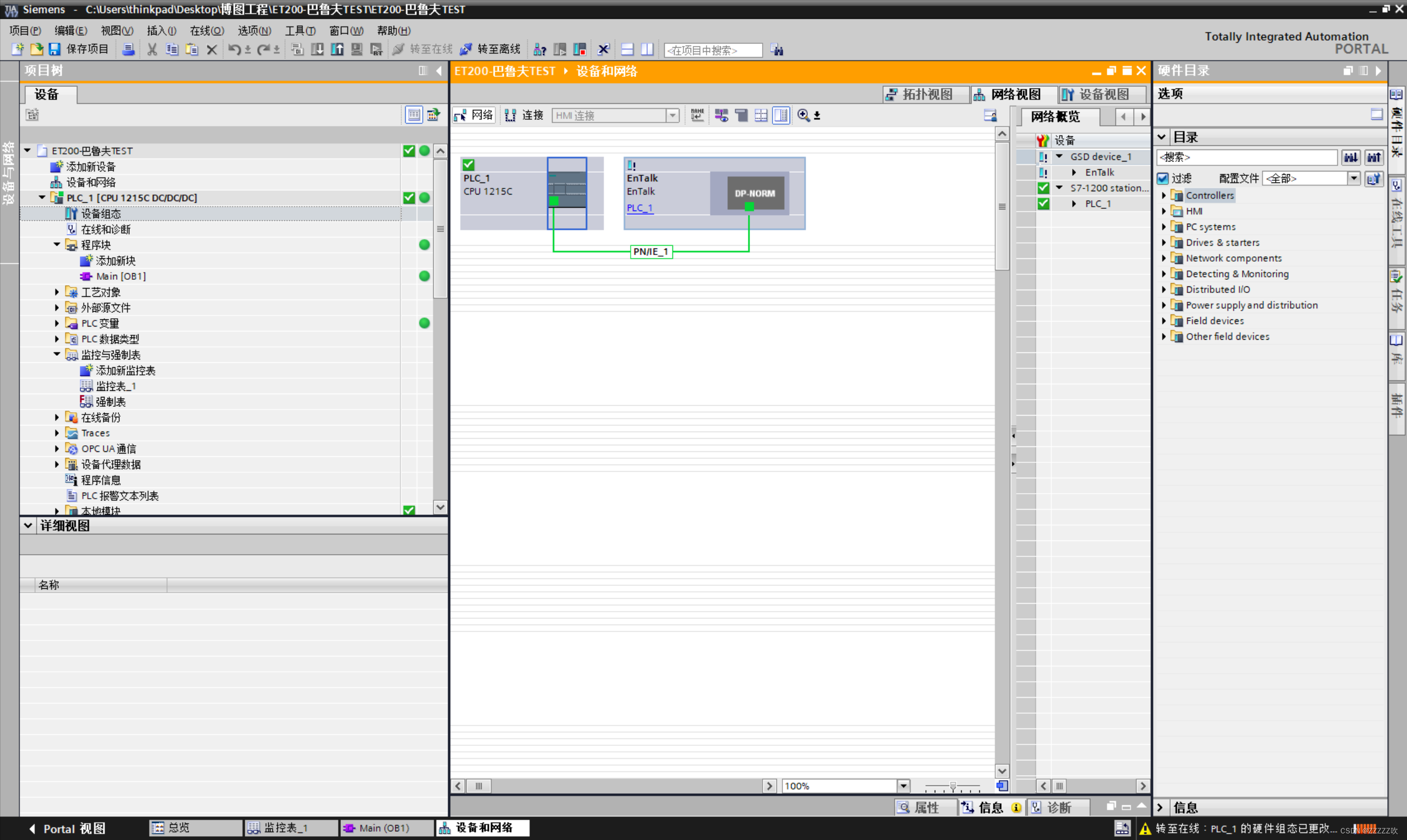Click 转至离线 go offline button
Viewport: 1407px width, 840px height.
tap(489, 49)
